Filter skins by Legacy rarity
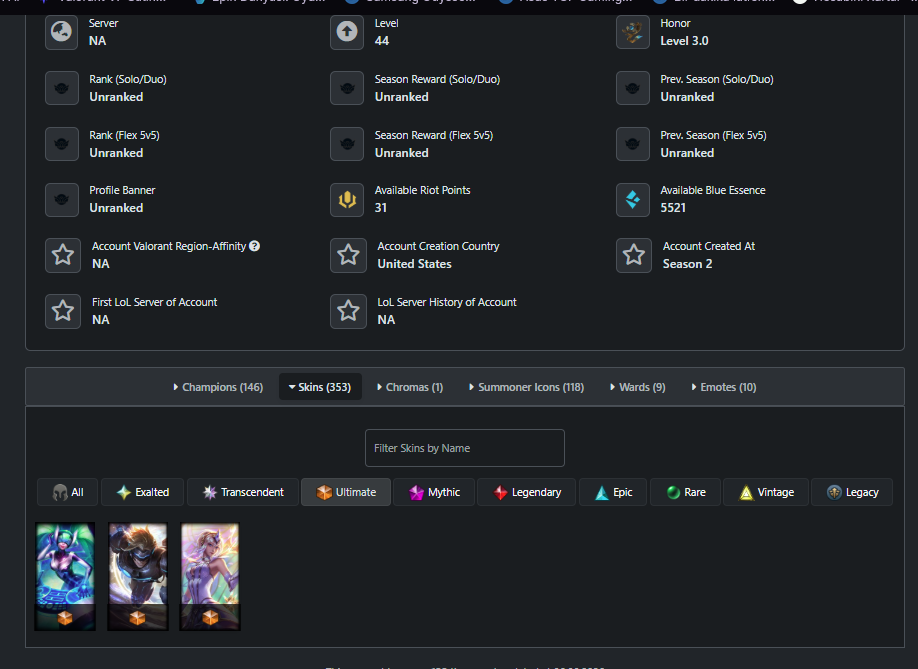 coord(852,492)
